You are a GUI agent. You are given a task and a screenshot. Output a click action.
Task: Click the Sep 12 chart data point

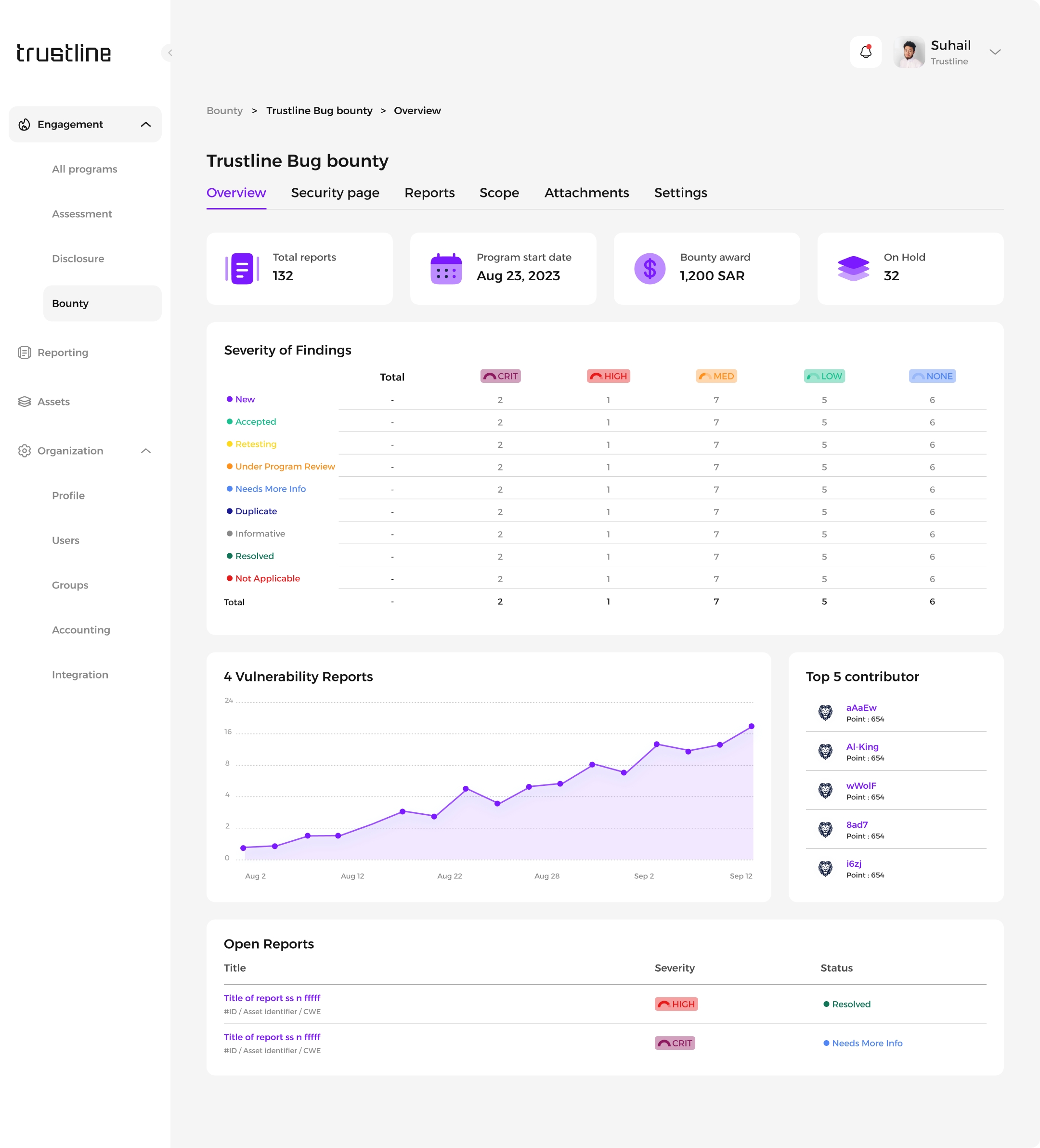(751, 726)
